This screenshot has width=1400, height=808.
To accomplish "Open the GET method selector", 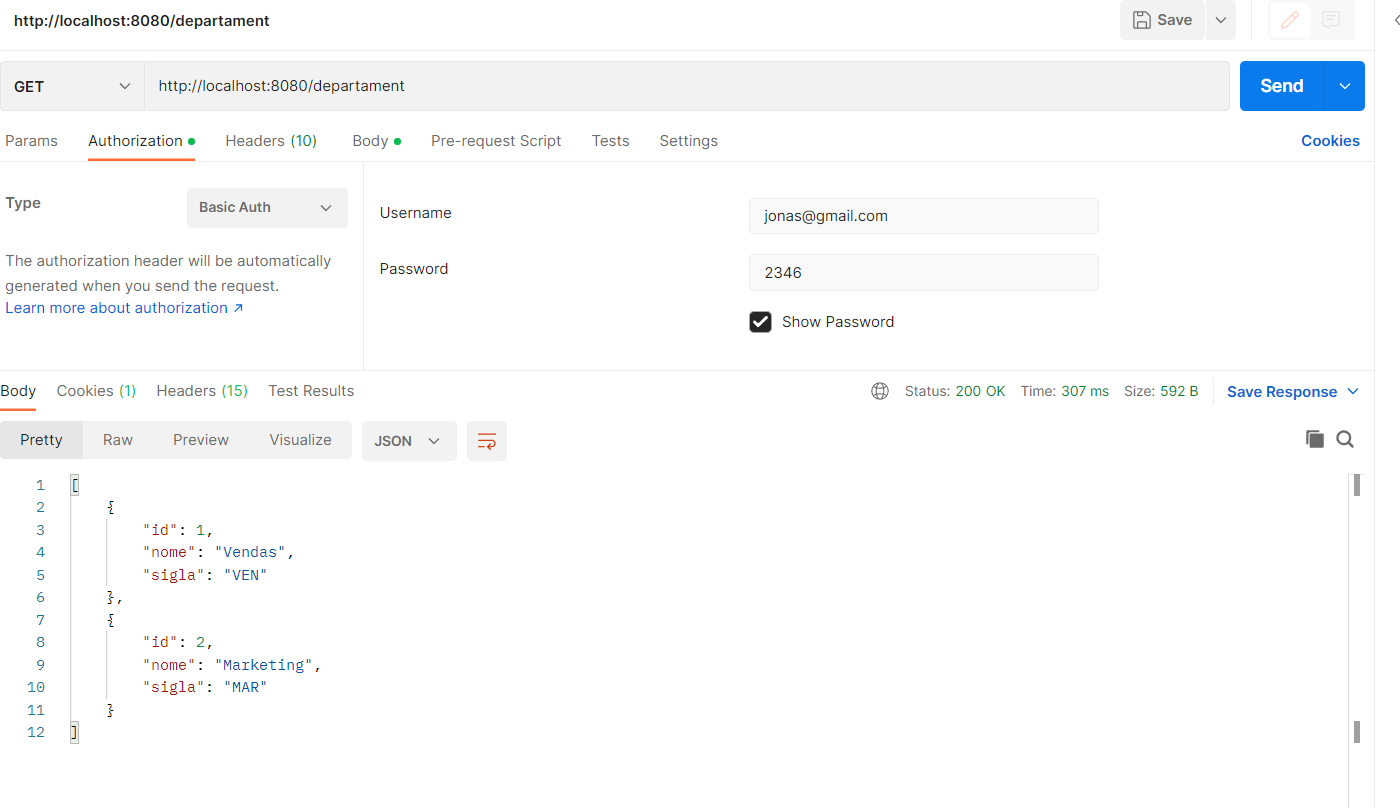I will 70,86.
